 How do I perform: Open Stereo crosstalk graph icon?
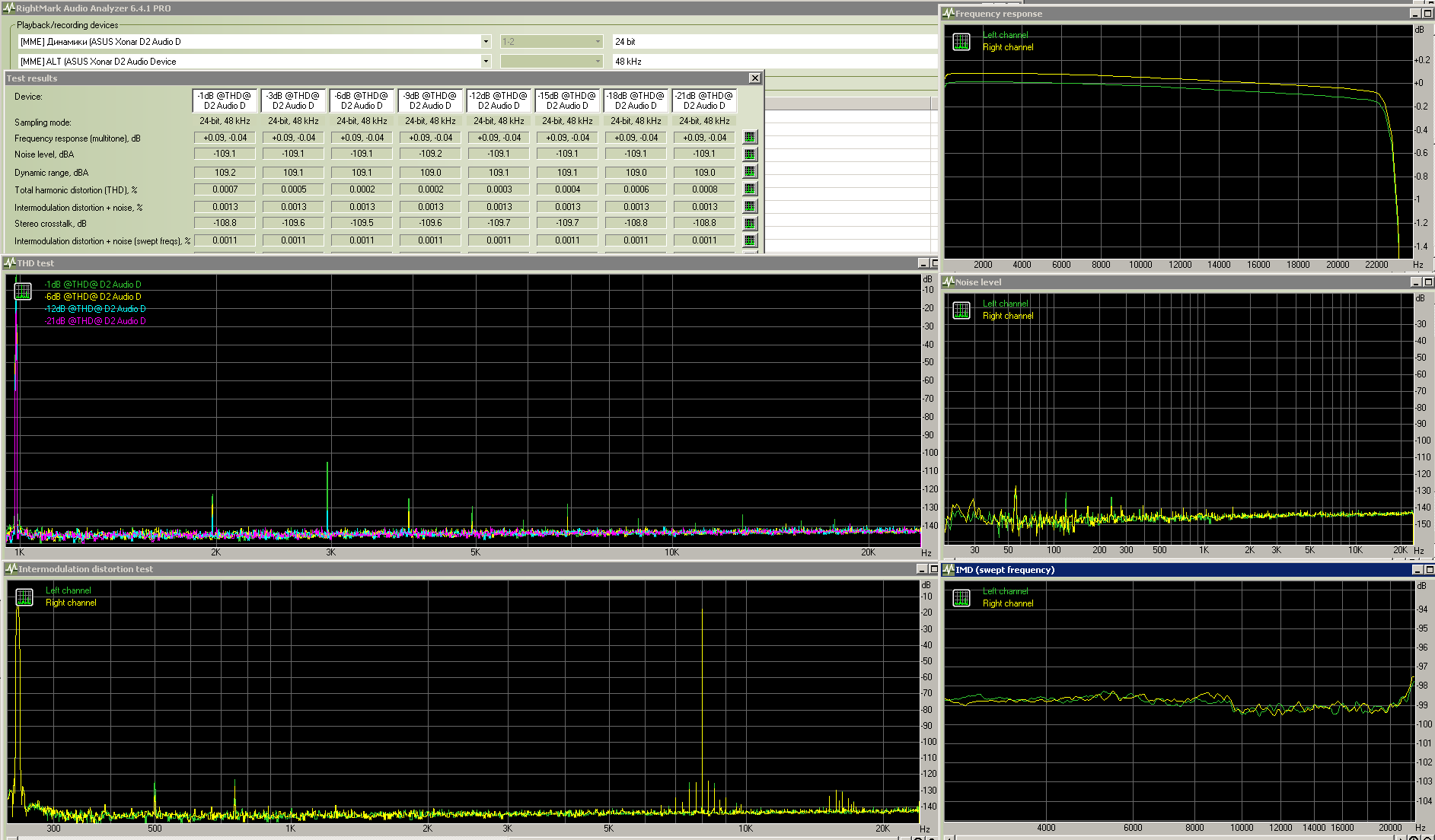750,224
